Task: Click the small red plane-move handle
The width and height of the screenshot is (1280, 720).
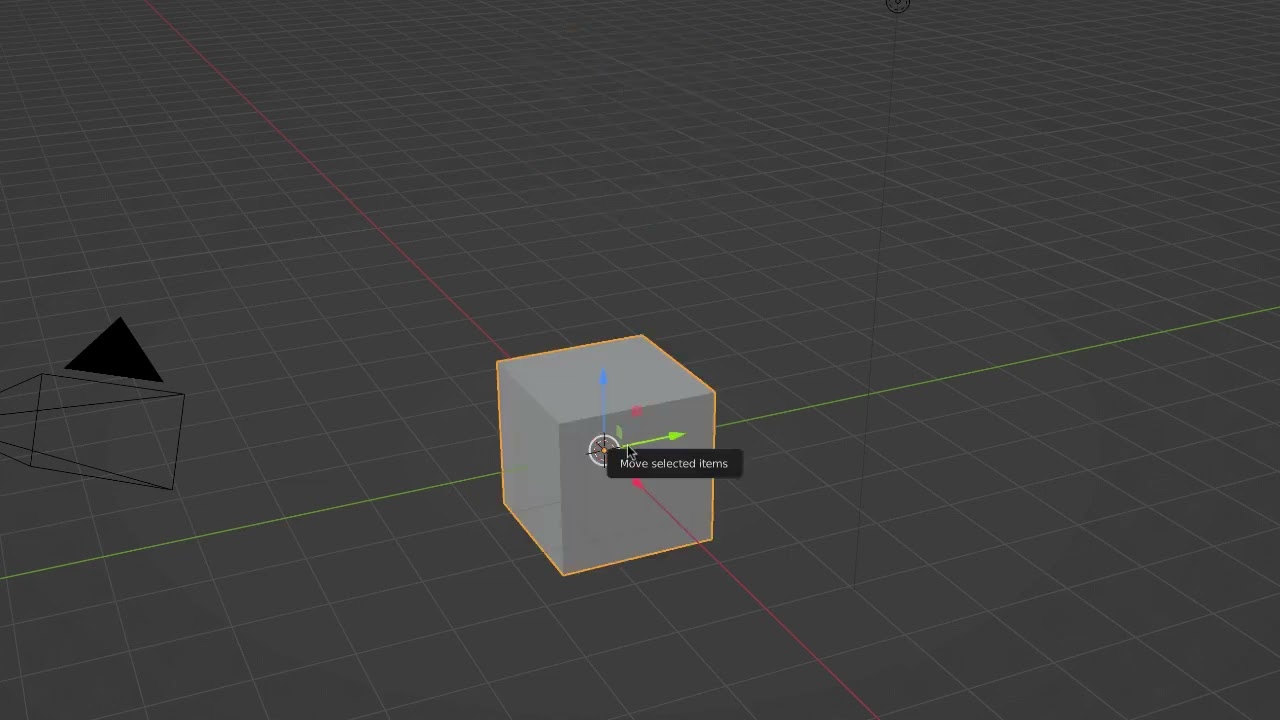Action: point(637,411)
